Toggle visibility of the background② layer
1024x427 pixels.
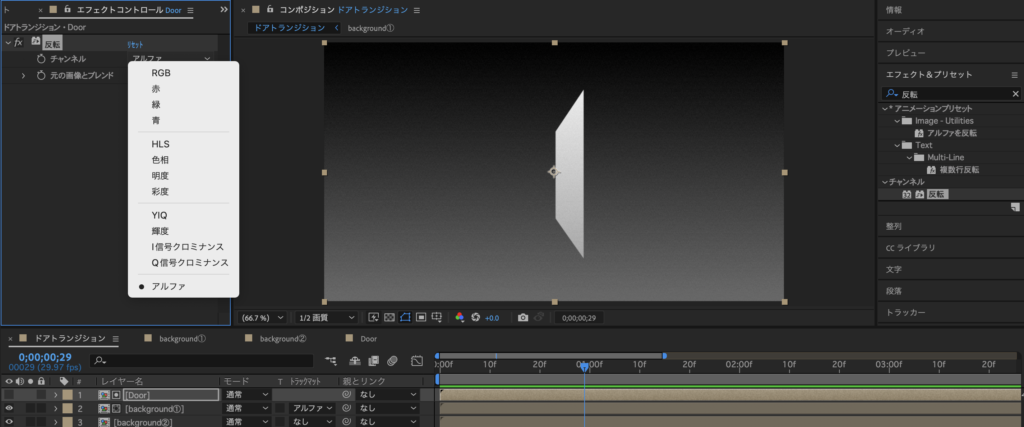tap(8, 423)
